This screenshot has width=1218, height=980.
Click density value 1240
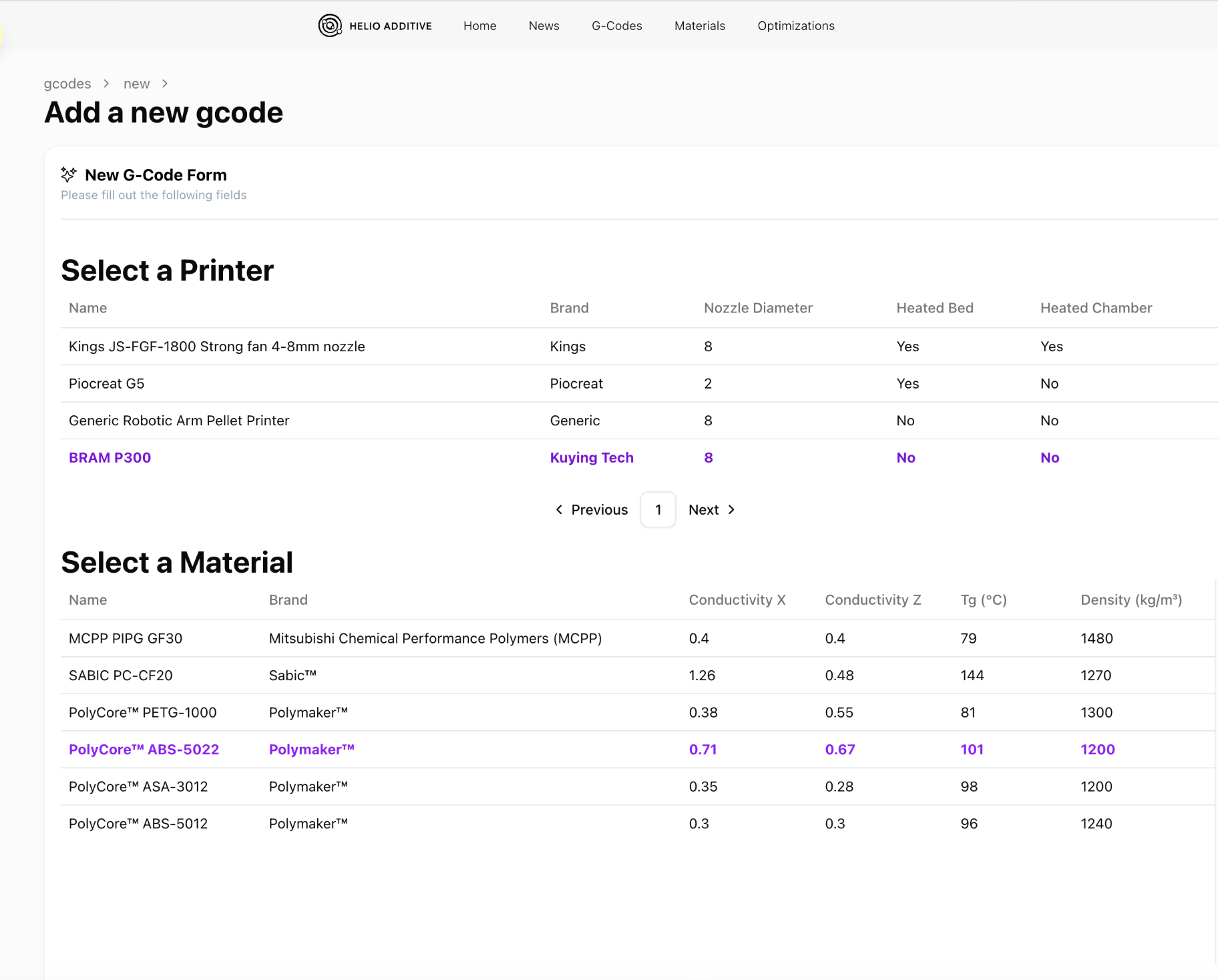point(1096,823)
